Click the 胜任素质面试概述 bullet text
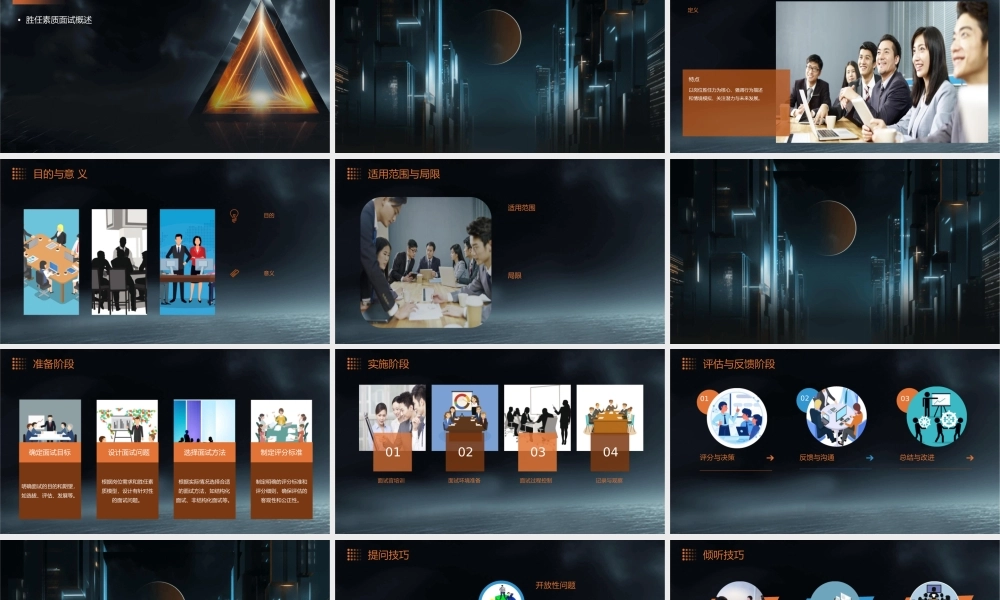Image resolution: width=1000 pixels, height=600 pixels. [x=59, y=20]
